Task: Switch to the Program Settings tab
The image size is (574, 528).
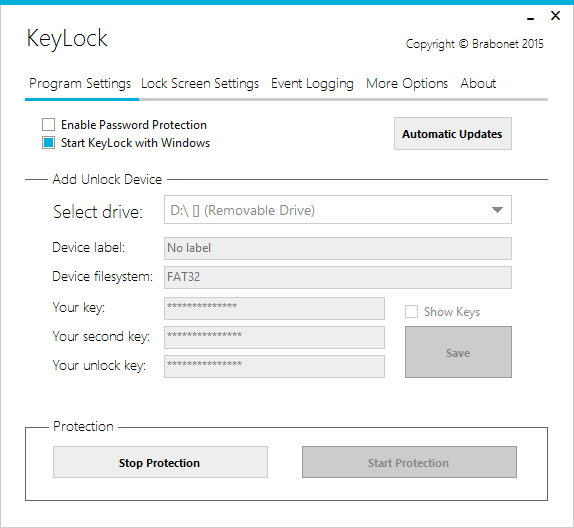Action: point(80,84)
